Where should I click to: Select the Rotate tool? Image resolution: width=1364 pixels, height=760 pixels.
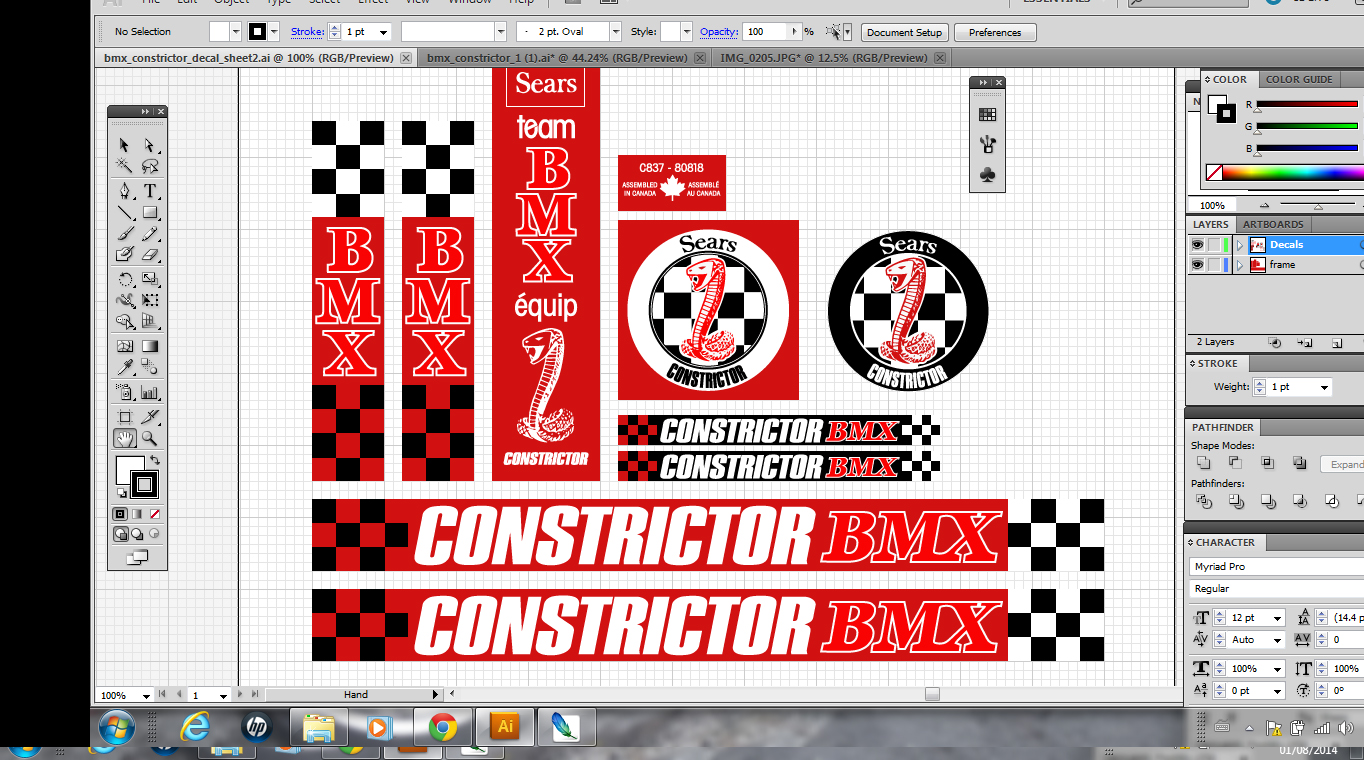(125, 279)
